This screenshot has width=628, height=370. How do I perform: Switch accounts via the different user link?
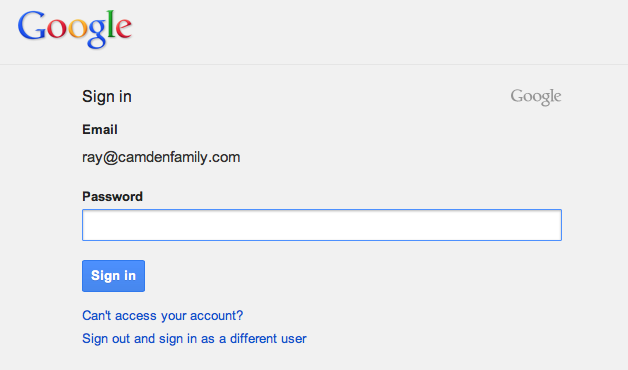[194, 339]
